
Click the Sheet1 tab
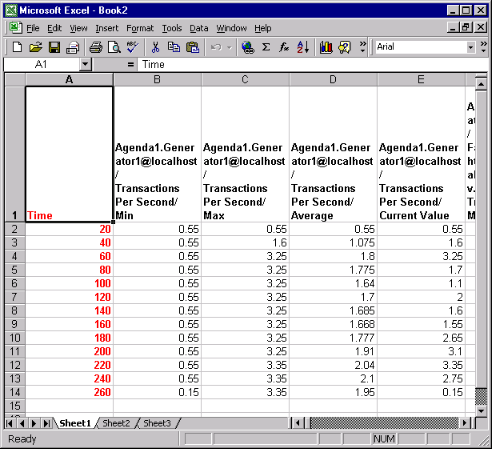[75, 423]
